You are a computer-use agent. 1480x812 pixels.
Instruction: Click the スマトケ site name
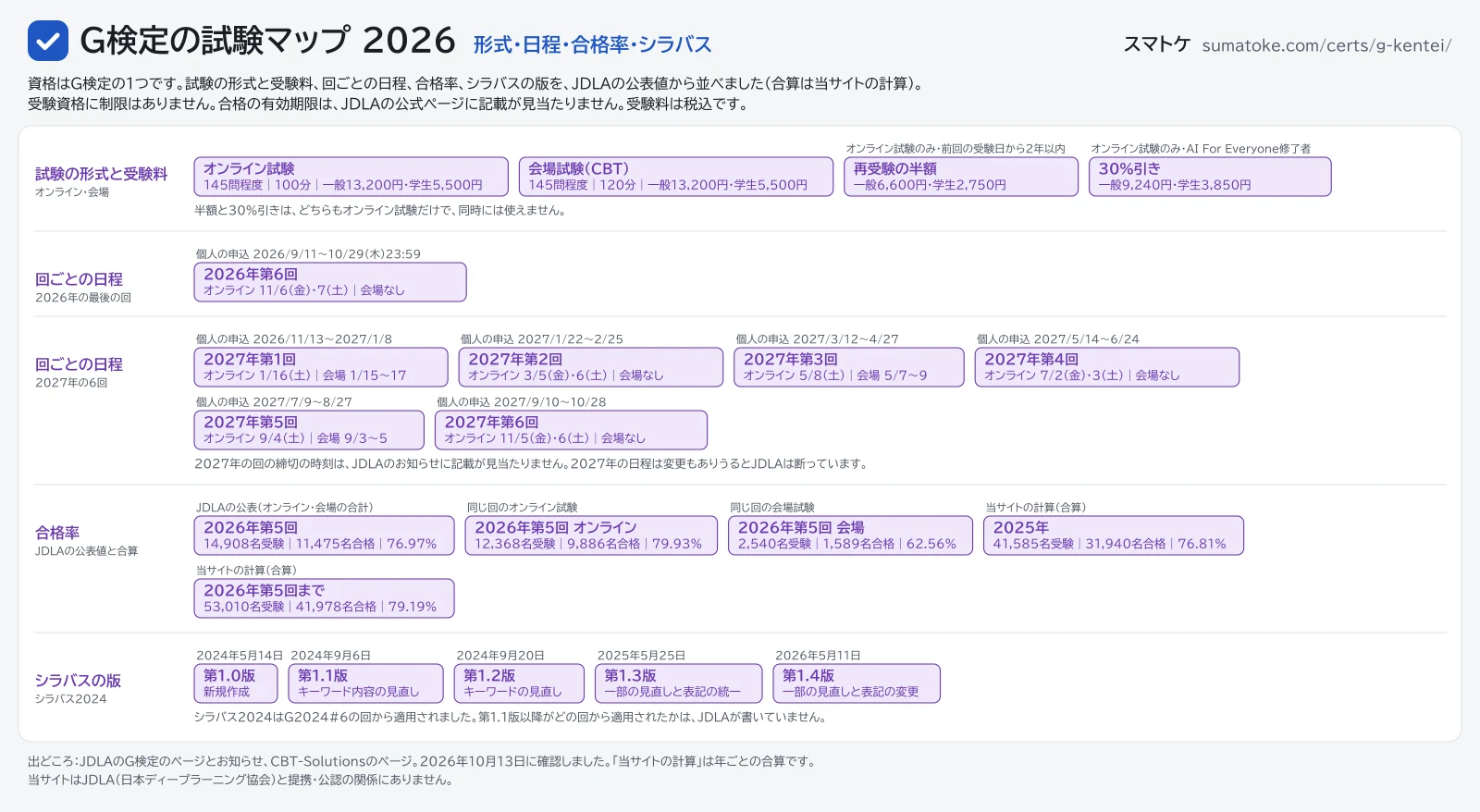click(1156, 44)
